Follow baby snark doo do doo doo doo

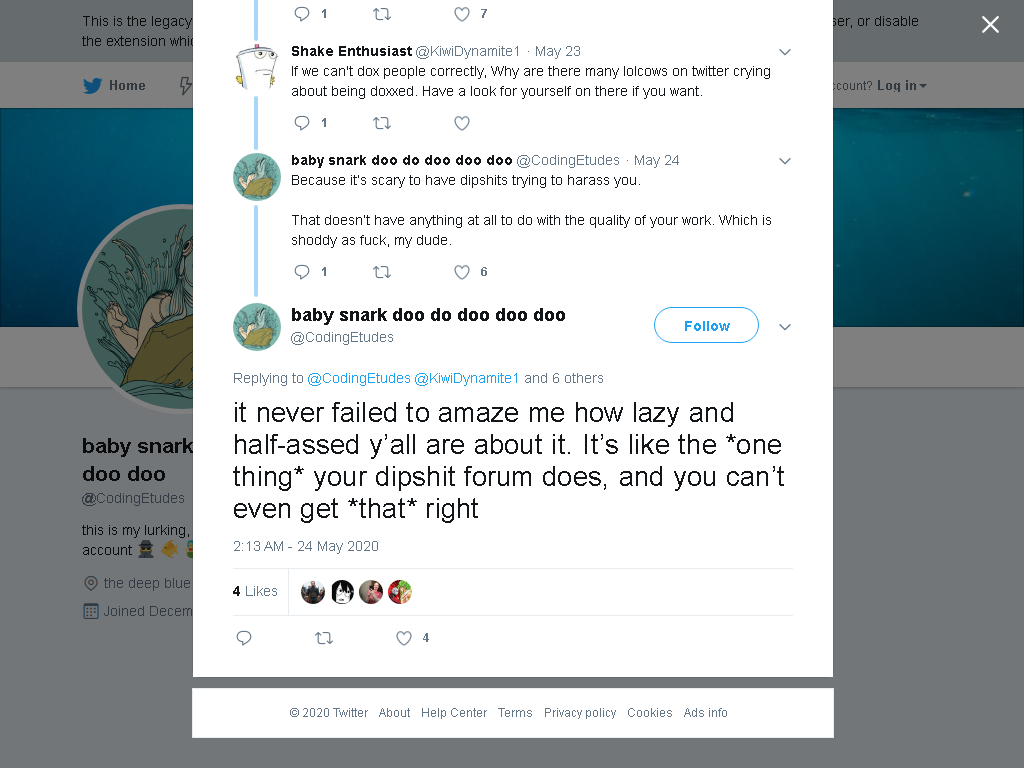(x=706, y=325)
